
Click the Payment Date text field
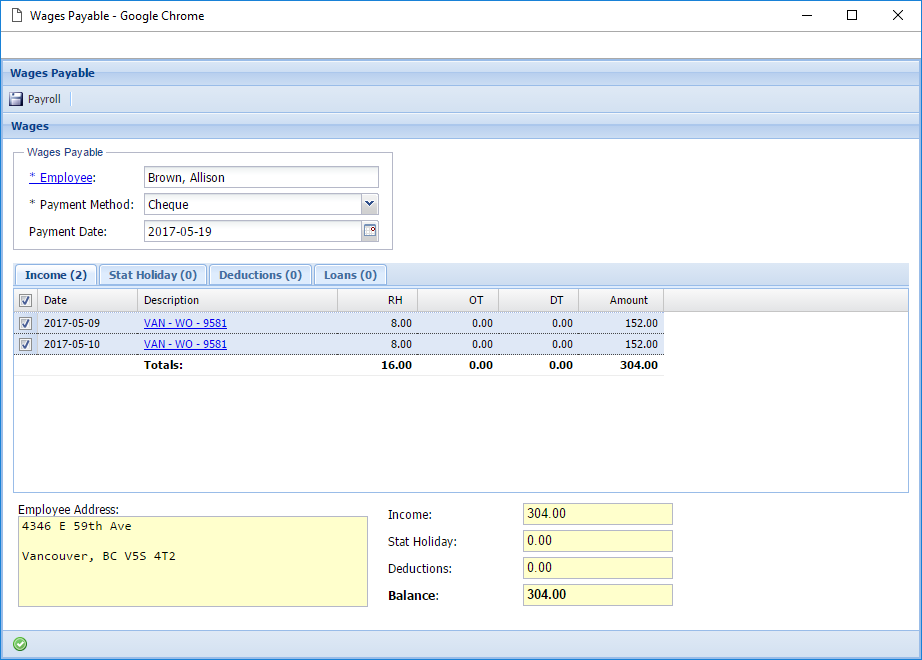click(x=251, y=231)
